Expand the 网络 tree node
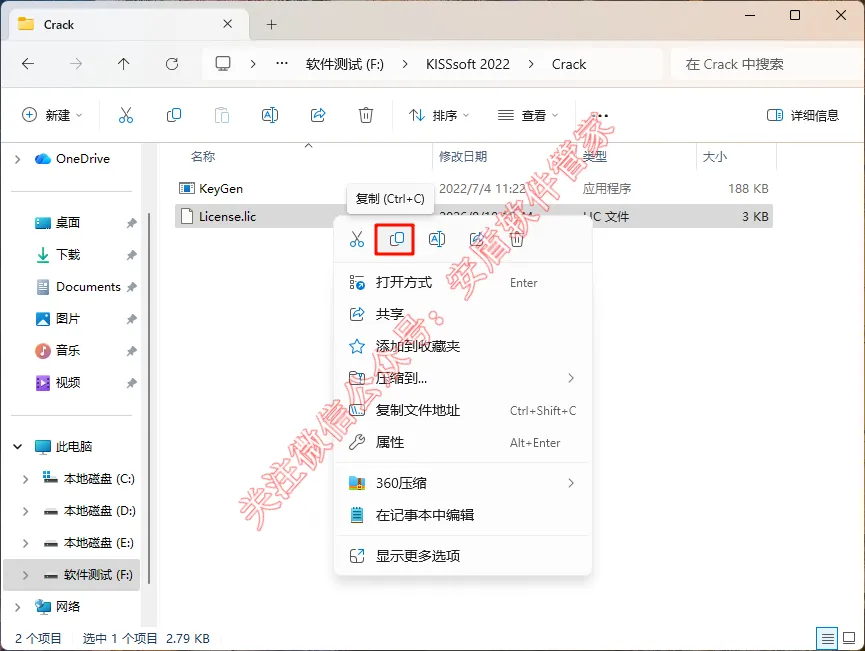Image resolution: width=865 pixels, height=651 pixels. tap(17, 607)
